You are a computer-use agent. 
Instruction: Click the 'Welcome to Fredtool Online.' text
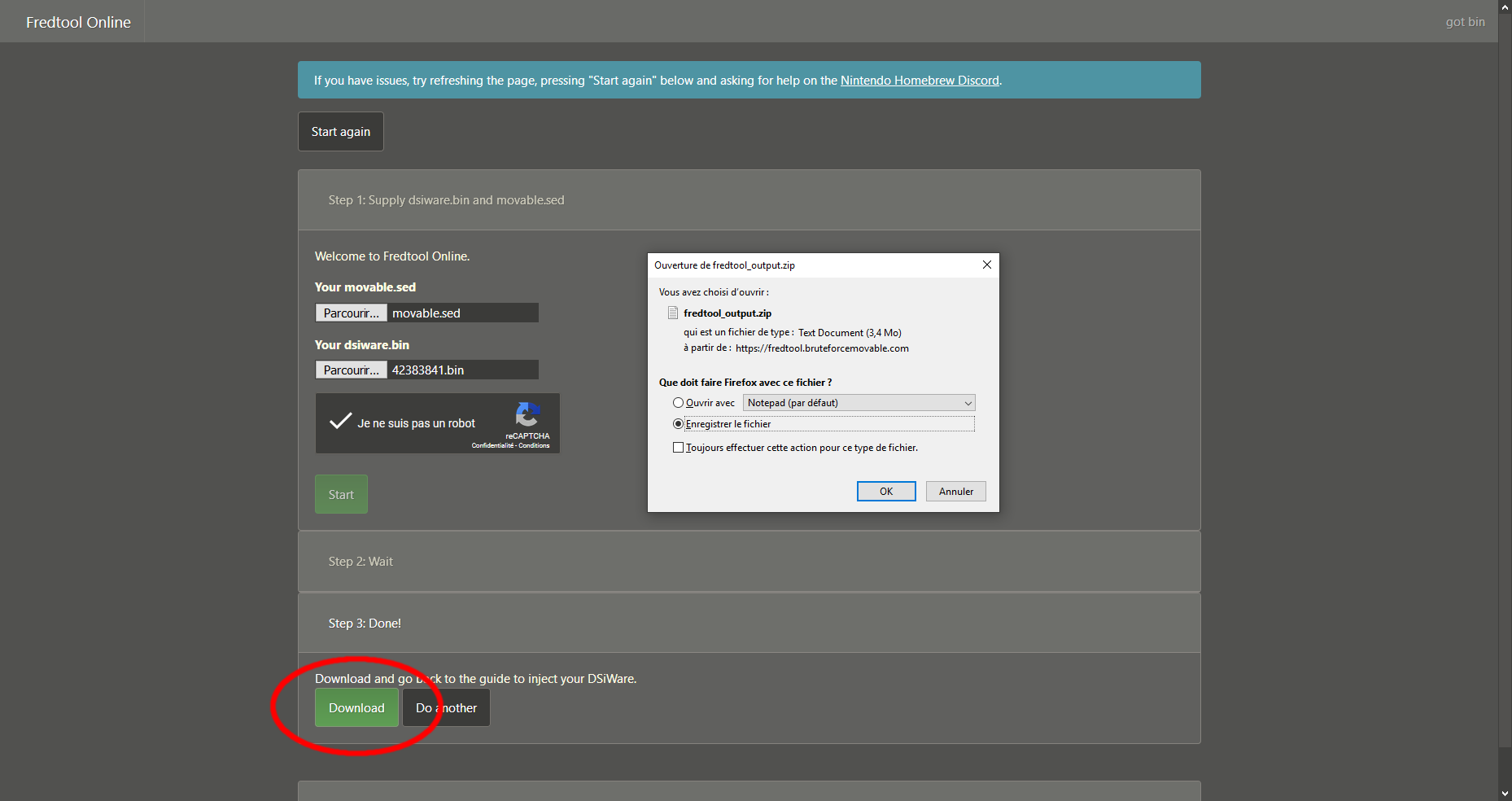point(392,256)
